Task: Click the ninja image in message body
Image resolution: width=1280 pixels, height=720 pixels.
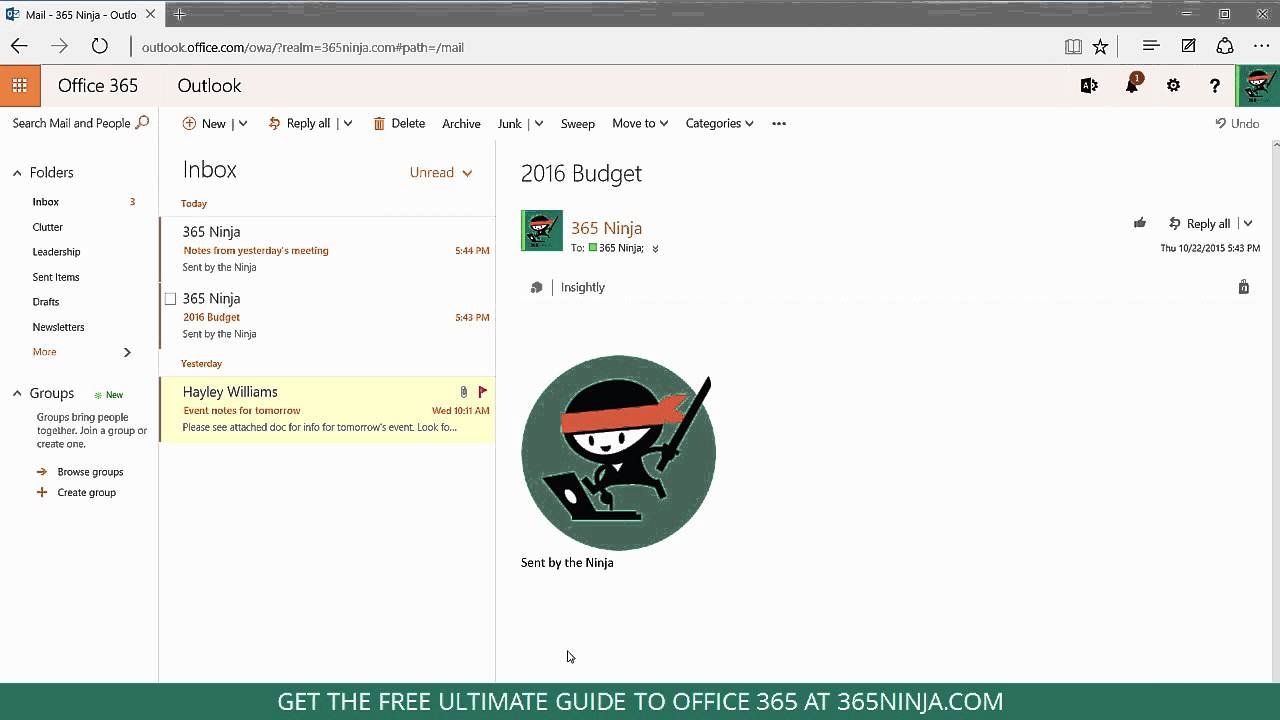Action: [x=618, y=452]
